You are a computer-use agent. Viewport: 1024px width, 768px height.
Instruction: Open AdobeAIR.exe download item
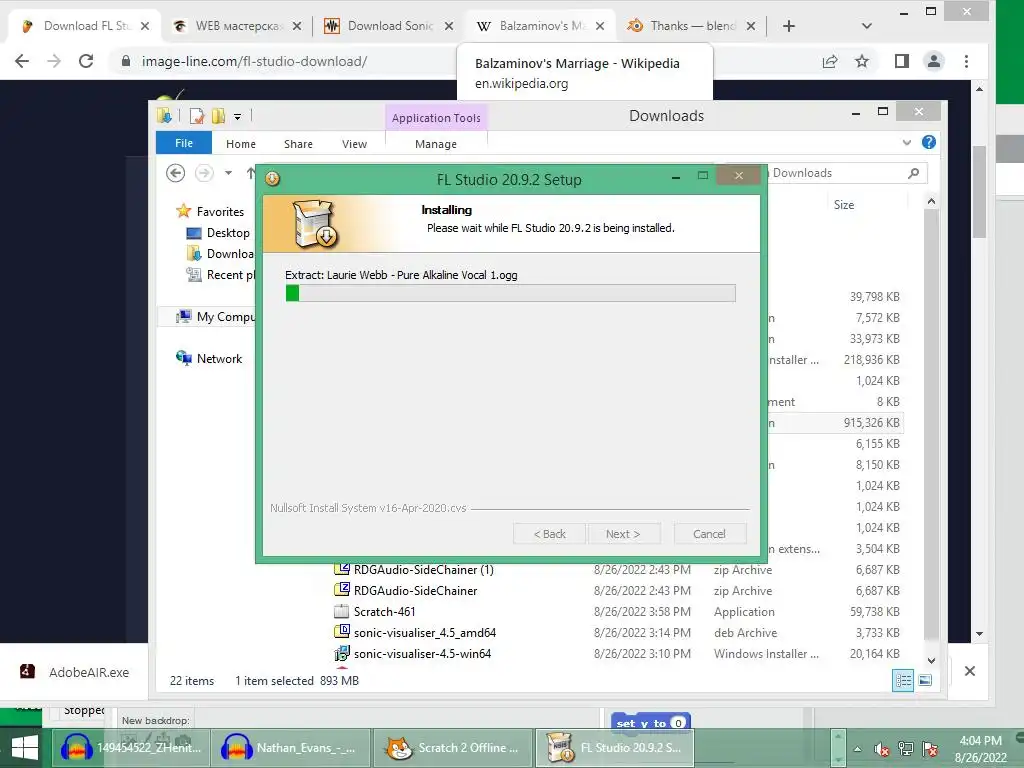click(75, 672)
